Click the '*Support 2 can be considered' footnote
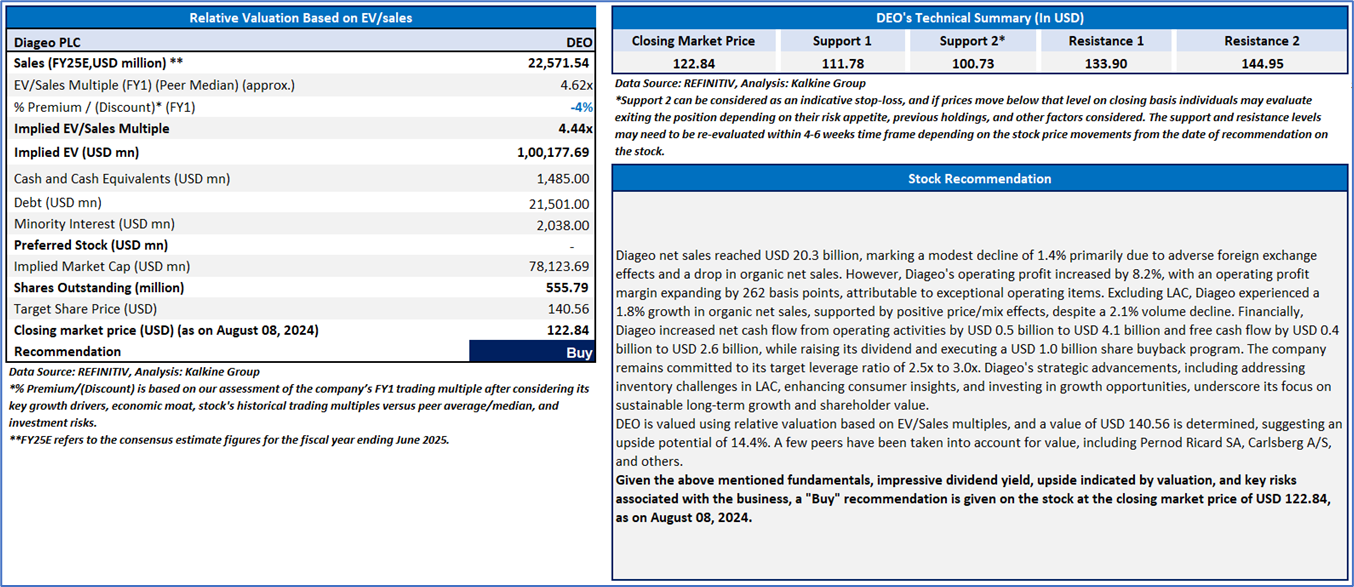Image resolution: width=1354 pixels, height=587 pixels. tap(972, 125)
